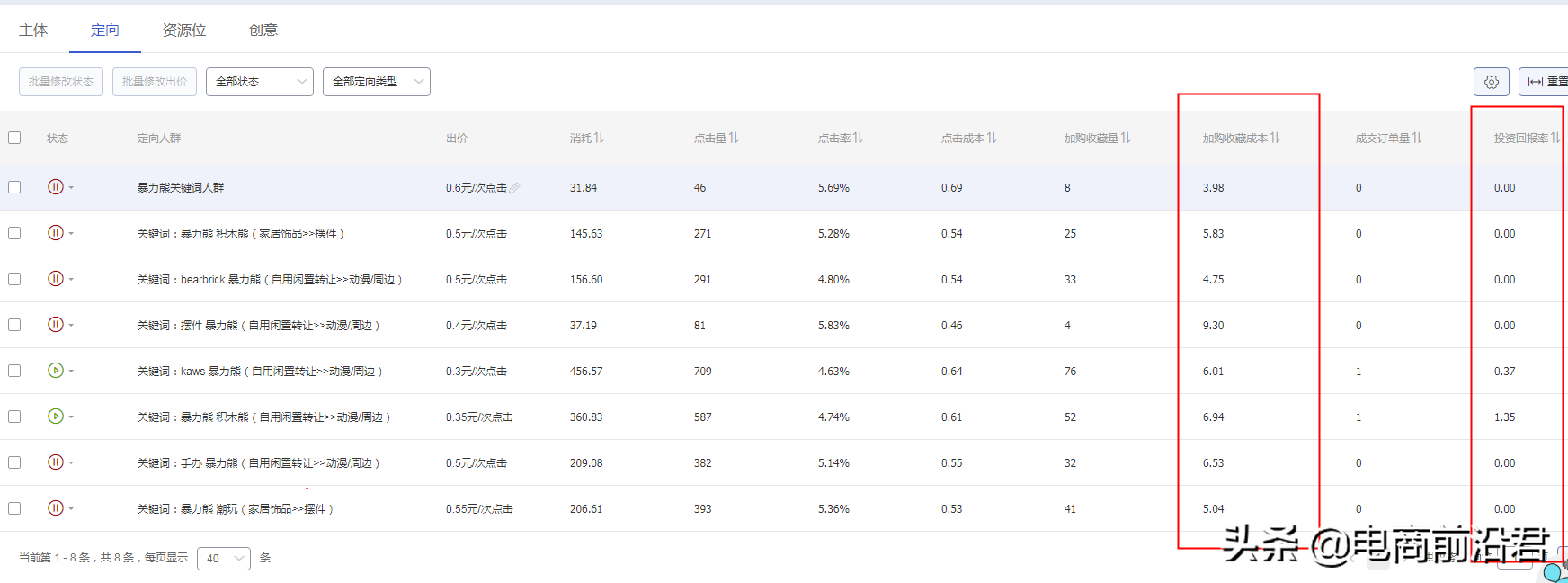The image size is (1568, 583).
Task: Open the 全部状态 filter dropdown
Action: pos(260,82)
